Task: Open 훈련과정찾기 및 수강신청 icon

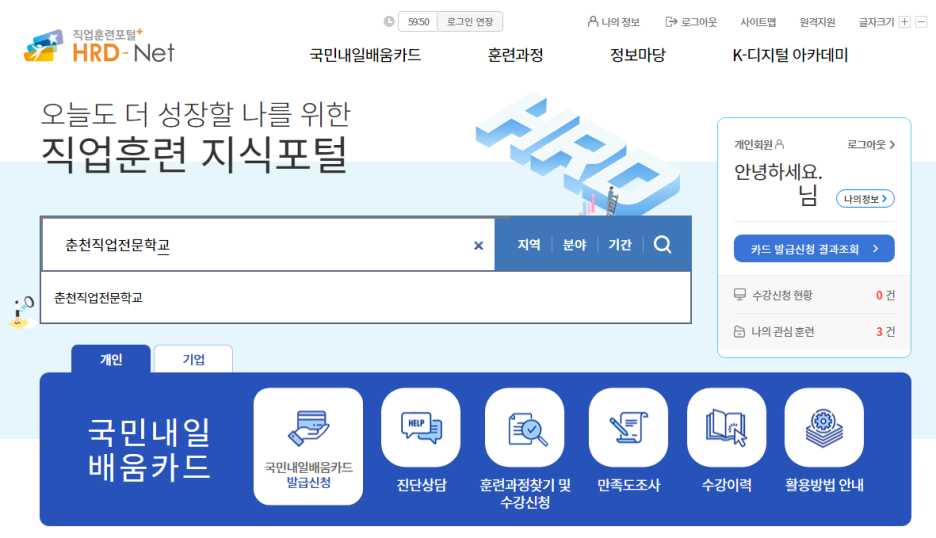Action: [525, 428]
